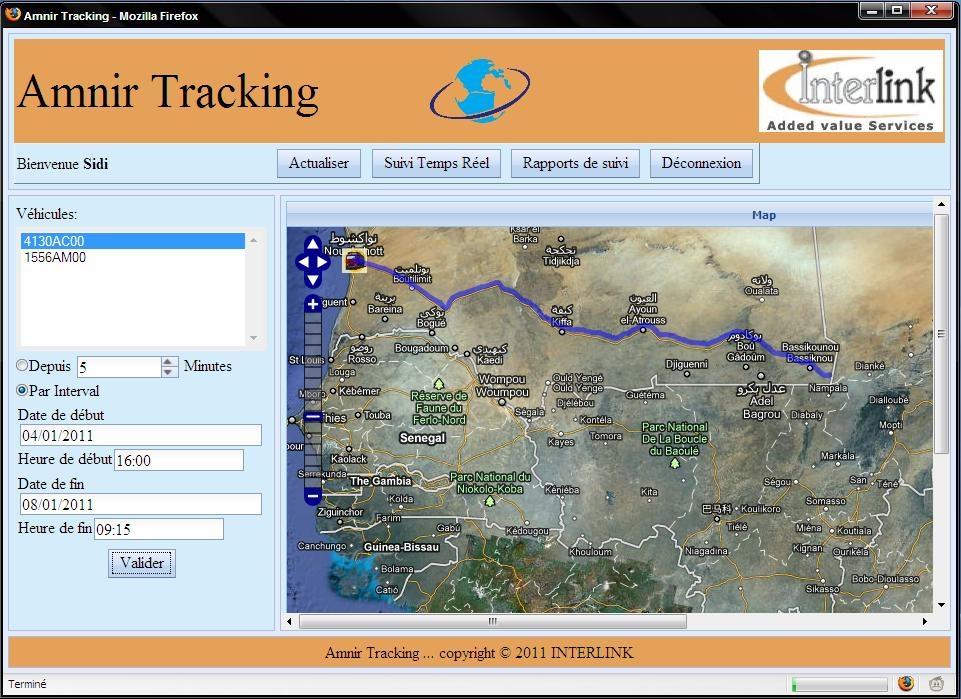961x699 pixels.
Task: Click the horizontal scrollbar below the map
Action: click(x=492, y=621)
